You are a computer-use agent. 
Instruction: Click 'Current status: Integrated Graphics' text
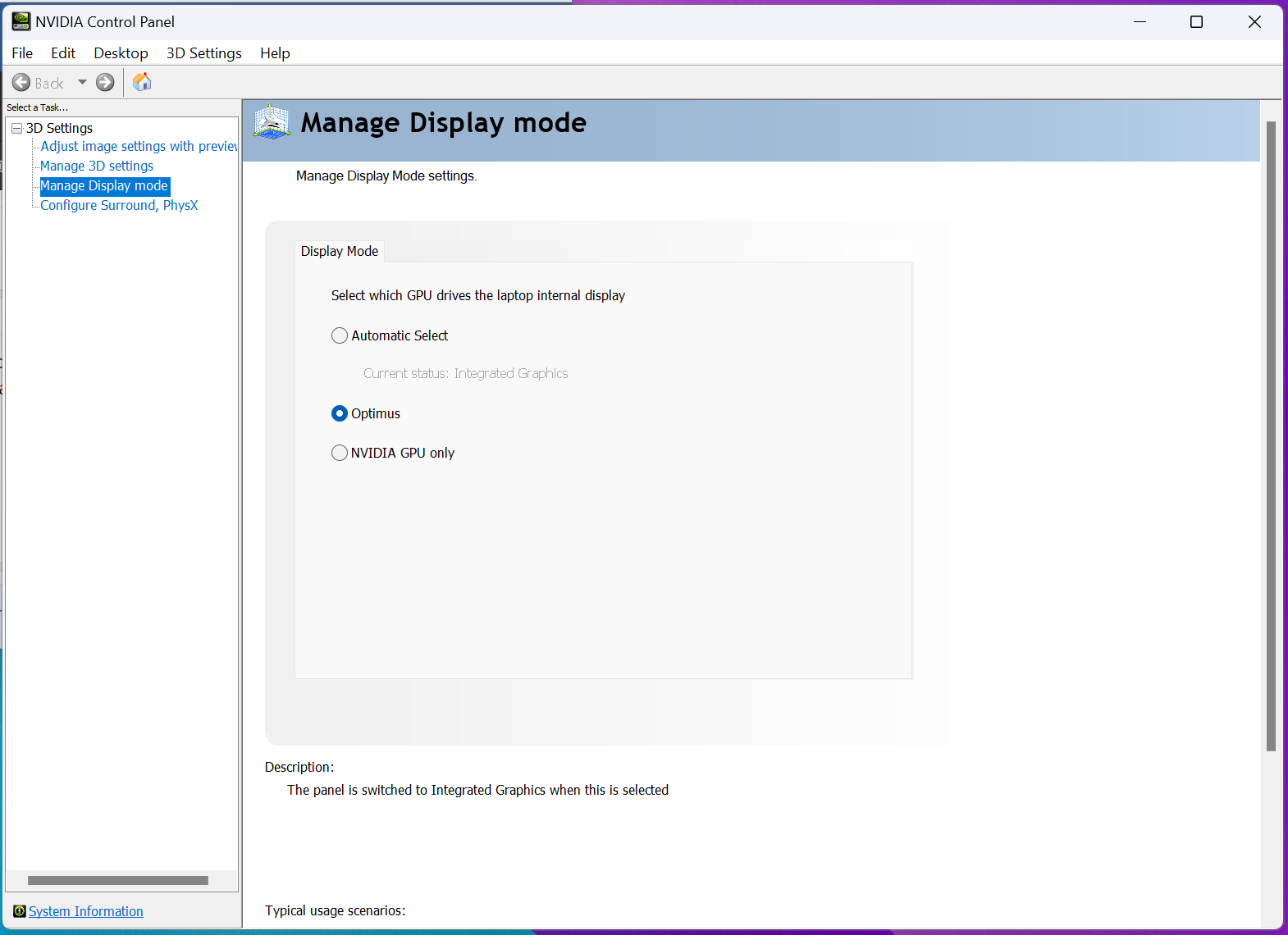[x=466, y=373]
